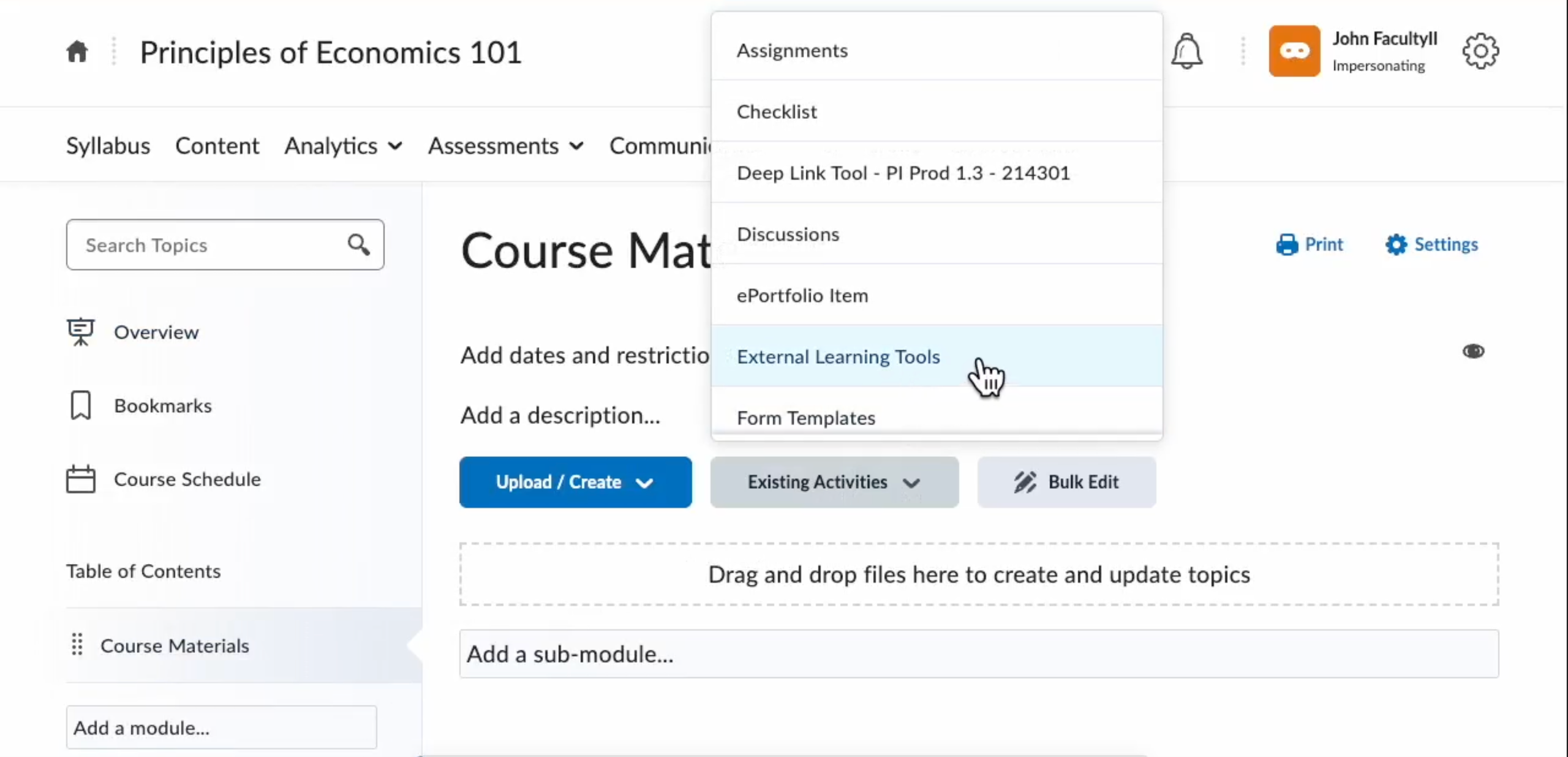
Task: Open the Communication nav menu
Action: tap(660, 146)
